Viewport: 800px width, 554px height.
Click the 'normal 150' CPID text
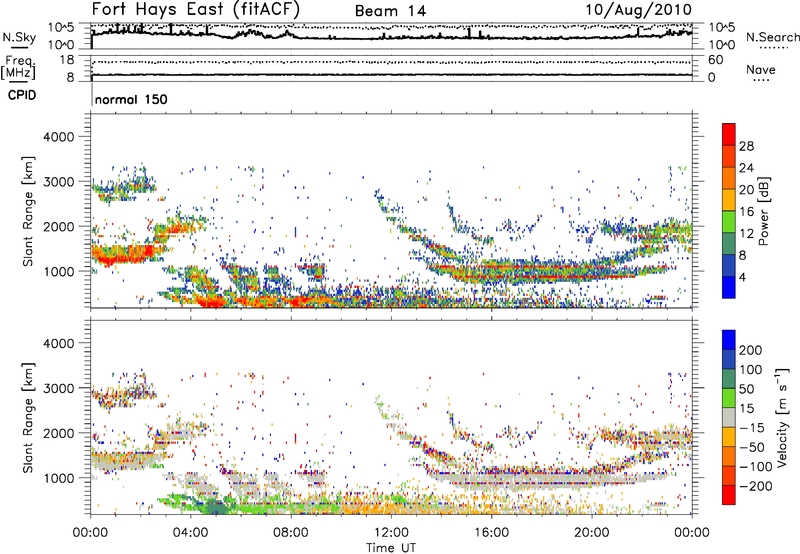(131, 99)
